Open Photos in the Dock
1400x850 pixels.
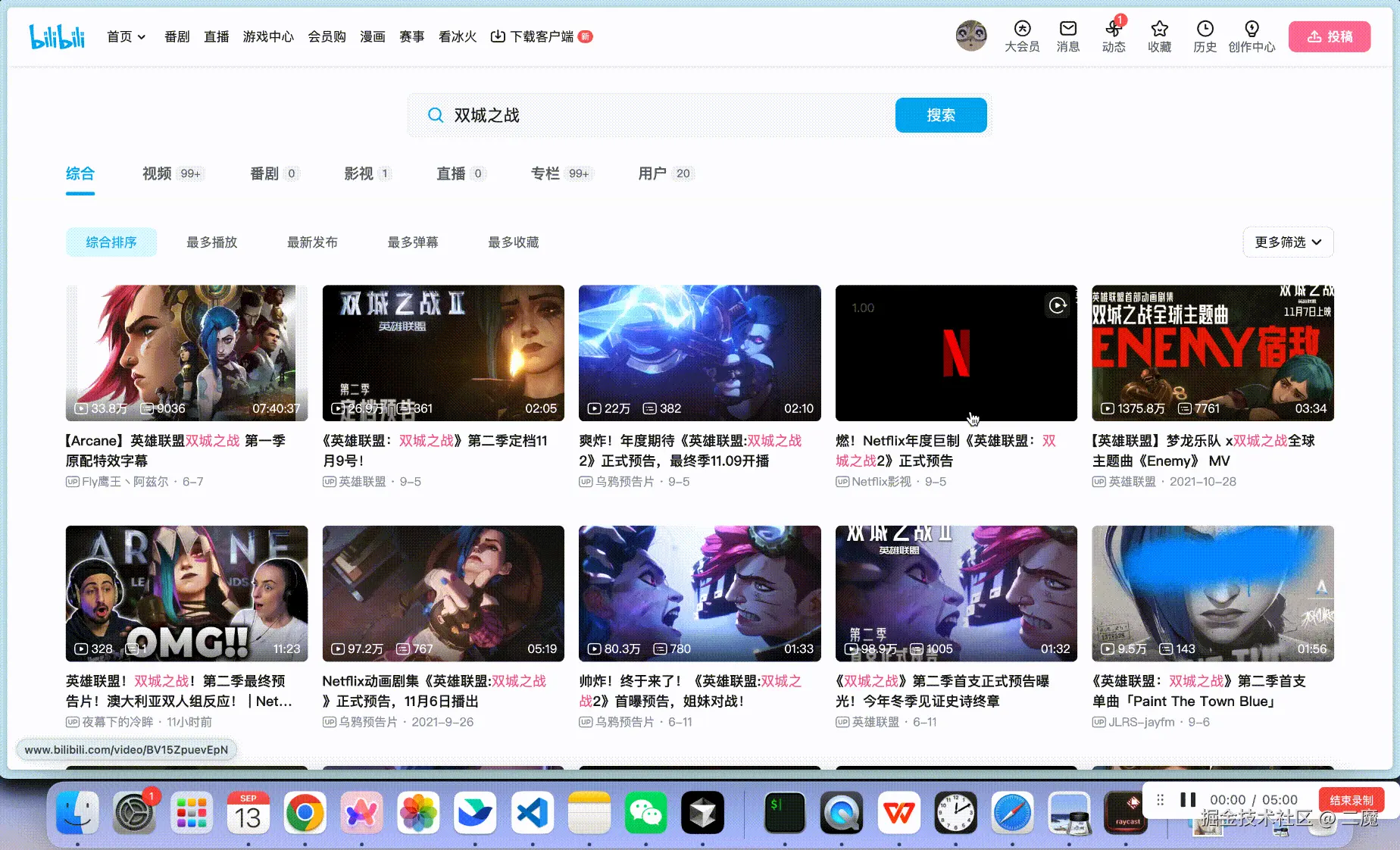[418, 813]
